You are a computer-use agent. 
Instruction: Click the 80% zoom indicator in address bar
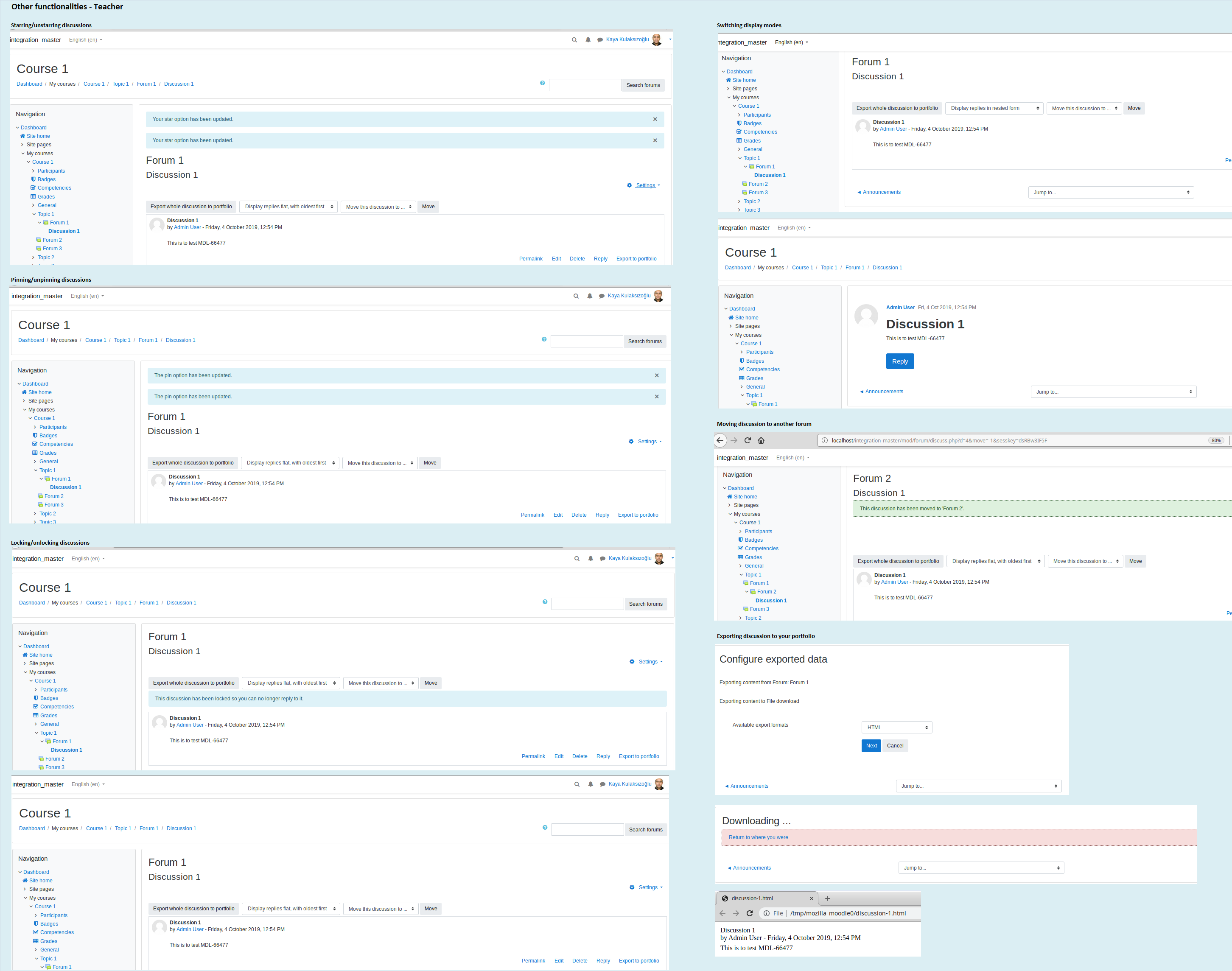[x=1216, y=441]
